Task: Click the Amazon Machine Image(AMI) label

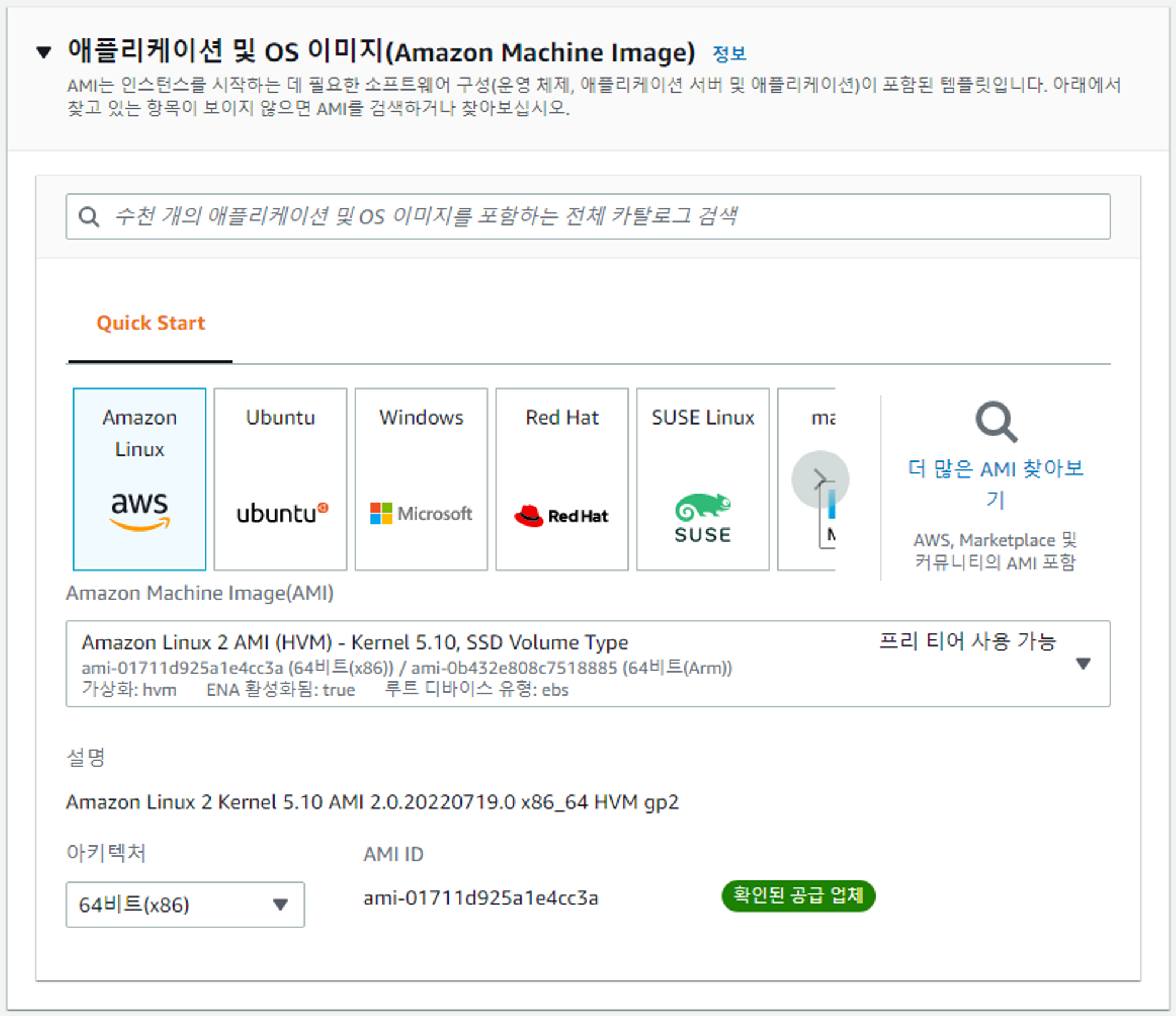Action: point(200,593)
